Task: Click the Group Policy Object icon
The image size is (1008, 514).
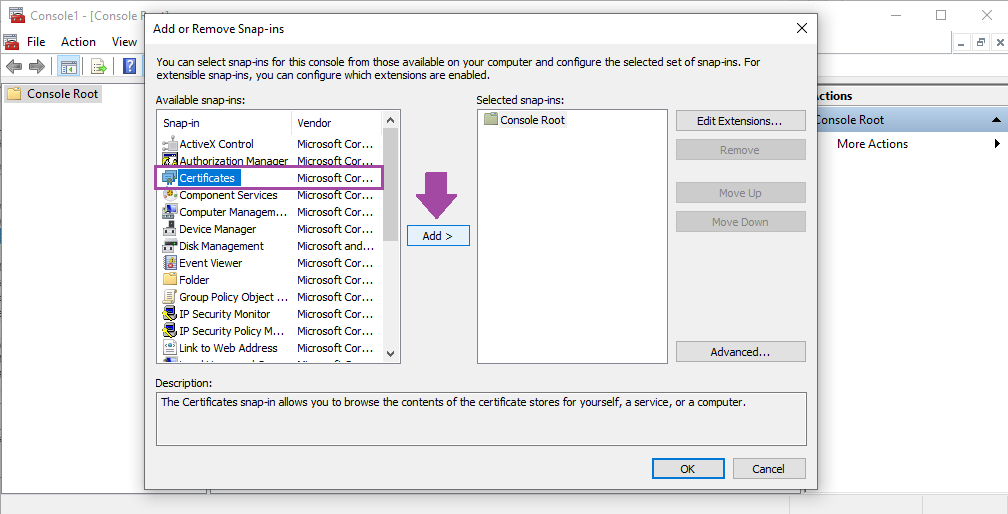Action: click(x=170, y=297)
